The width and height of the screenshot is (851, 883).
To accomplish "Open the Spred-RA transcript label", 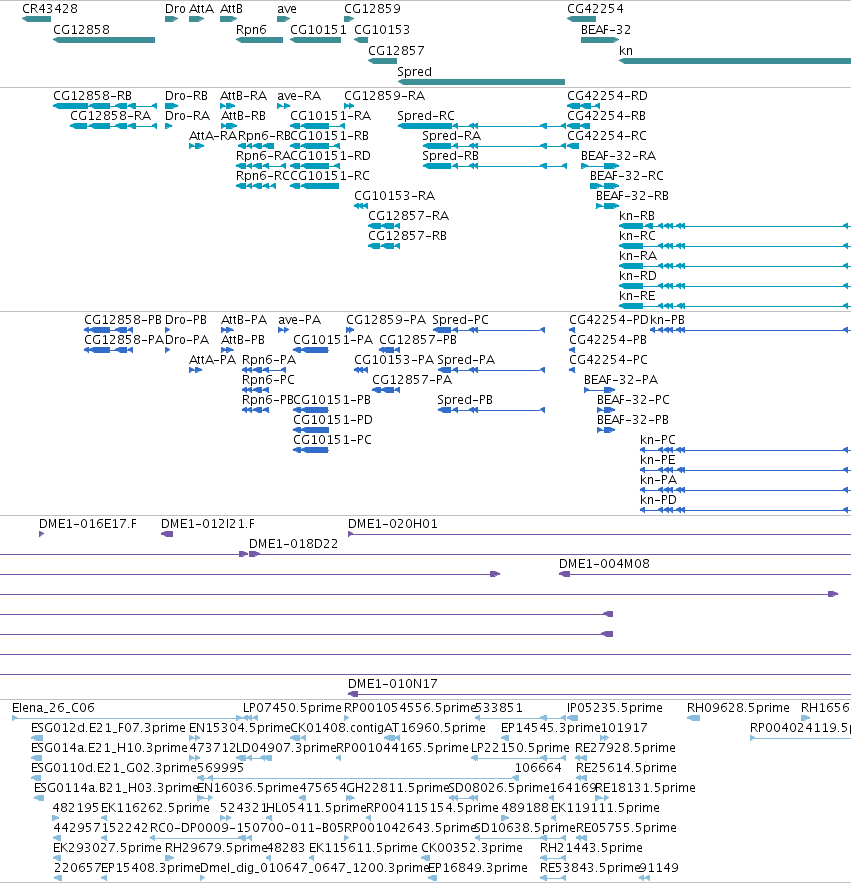I will [x=452, y=136].
